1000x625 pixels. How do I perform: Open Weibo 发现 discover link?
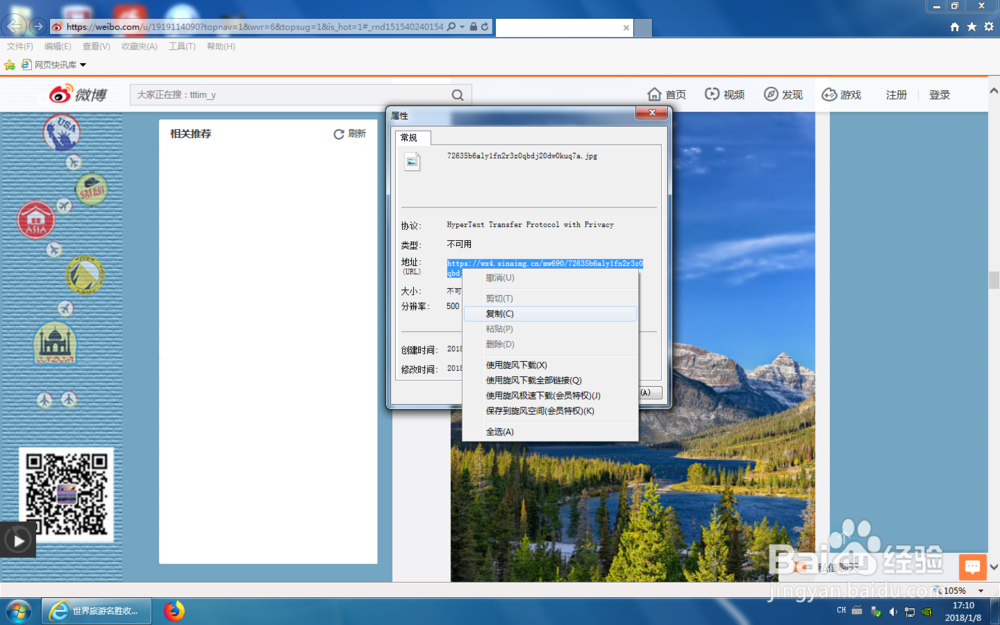click(783, 94)
